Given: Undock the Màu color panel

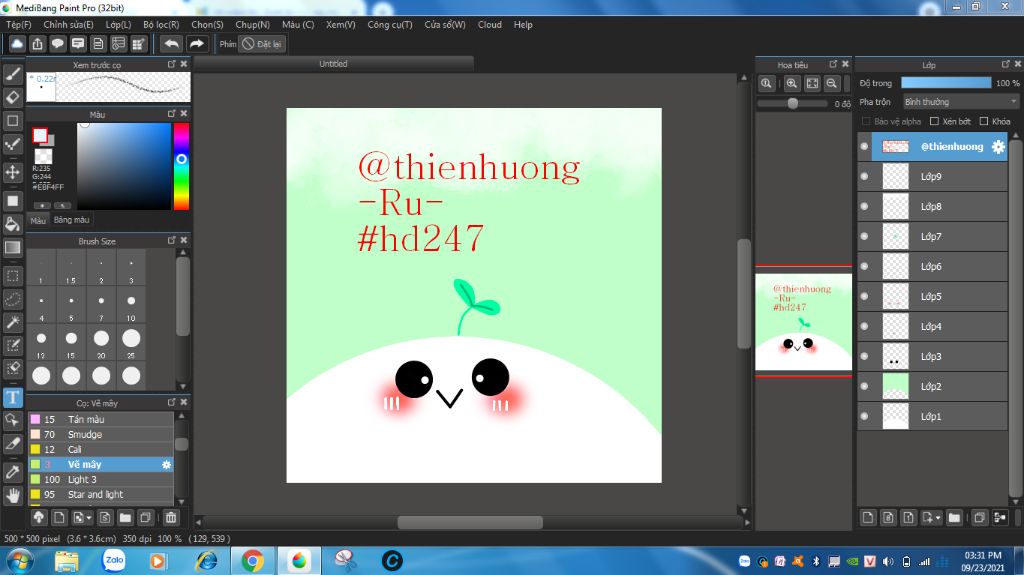Looking at the screenshot, I should [171, 114].
